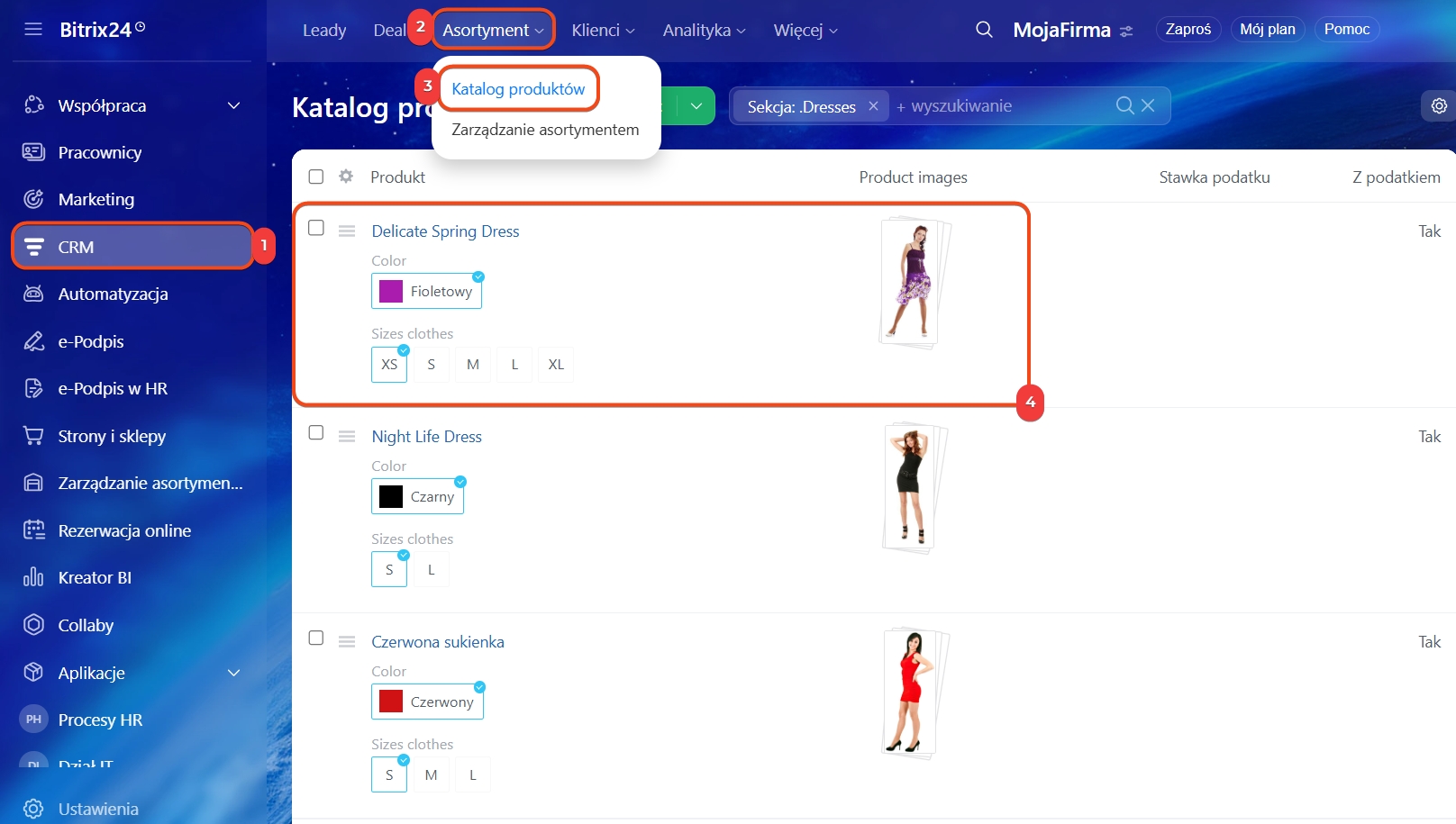Click the grid column settings gear icon

tap(346, 177)
